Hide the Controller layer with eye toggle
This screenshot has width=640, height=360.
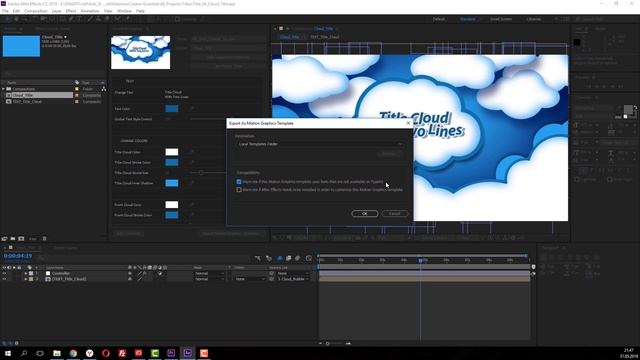(x=4, y=273)
